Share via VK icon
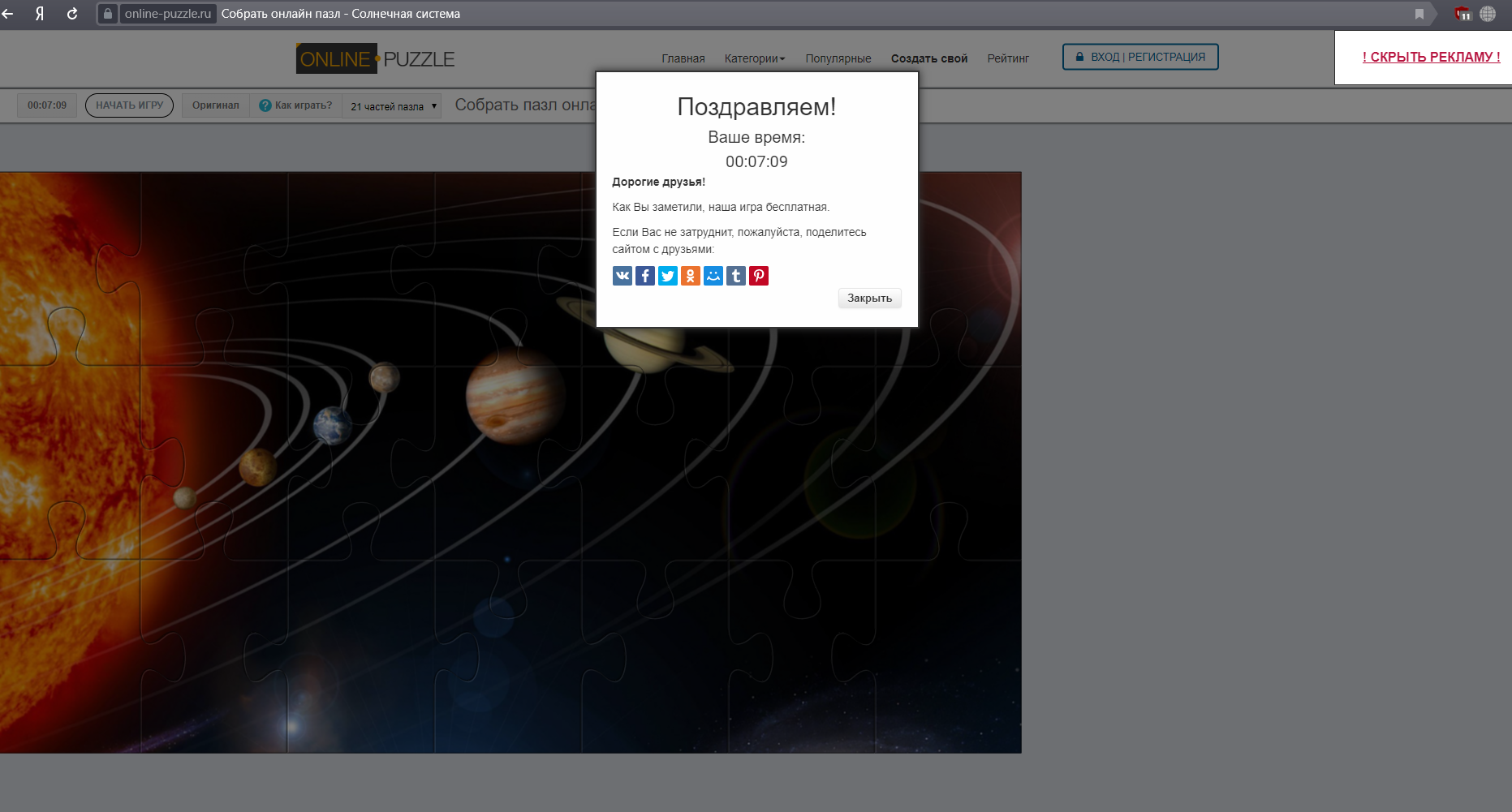 [x=622, y=276]
